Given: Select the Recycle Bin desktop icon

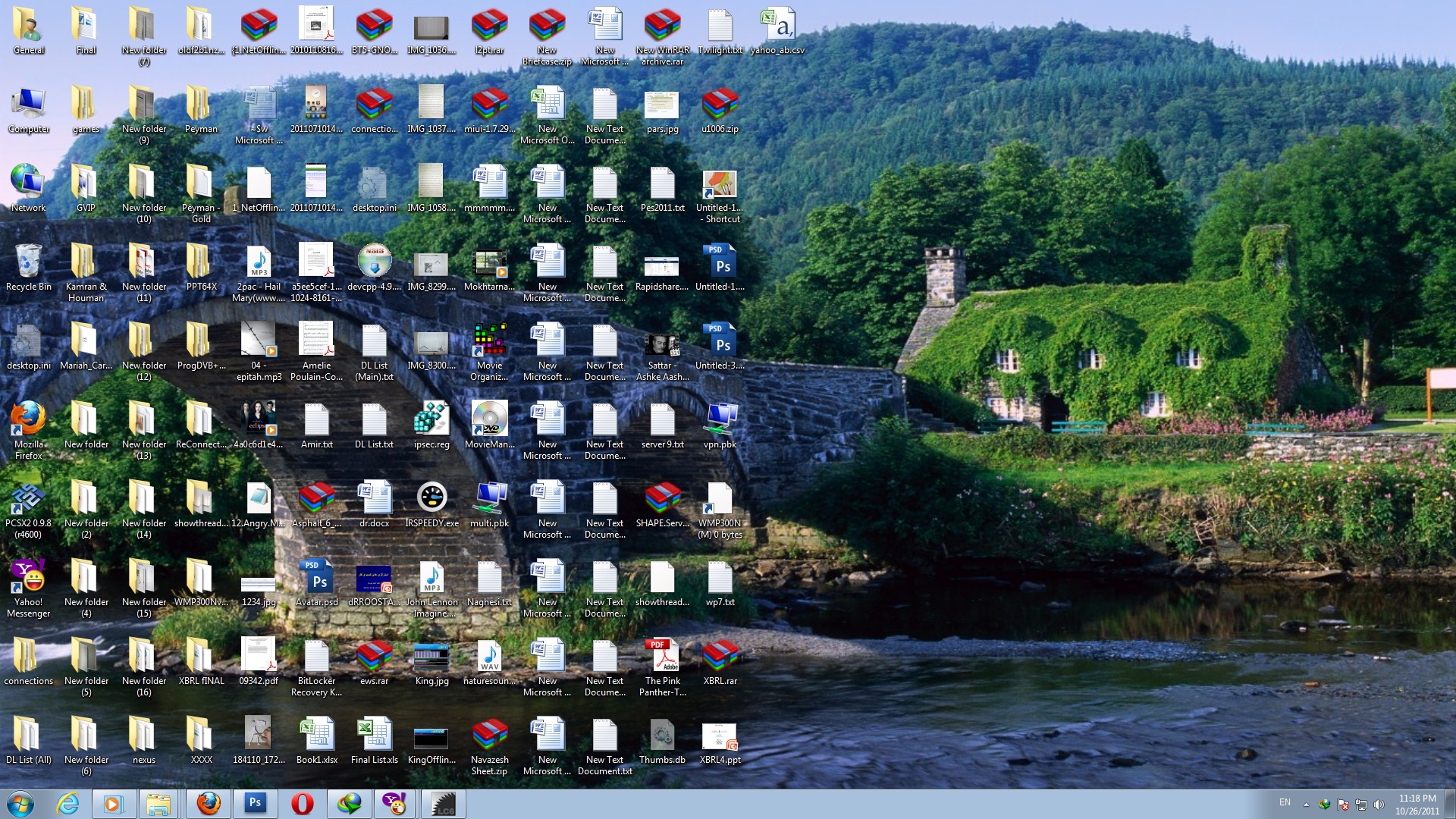Looking at the screenshot, I should coord(29,268).
